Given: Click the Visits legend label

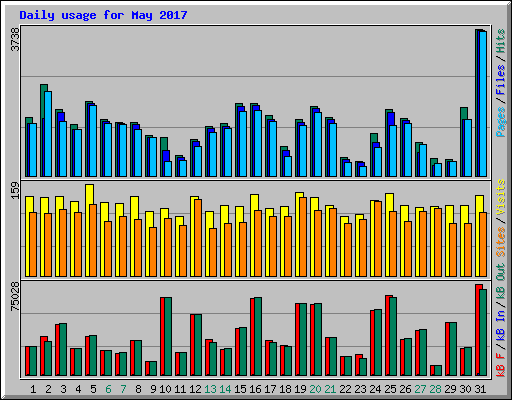Looking at the screenshot, I should 501,197.
